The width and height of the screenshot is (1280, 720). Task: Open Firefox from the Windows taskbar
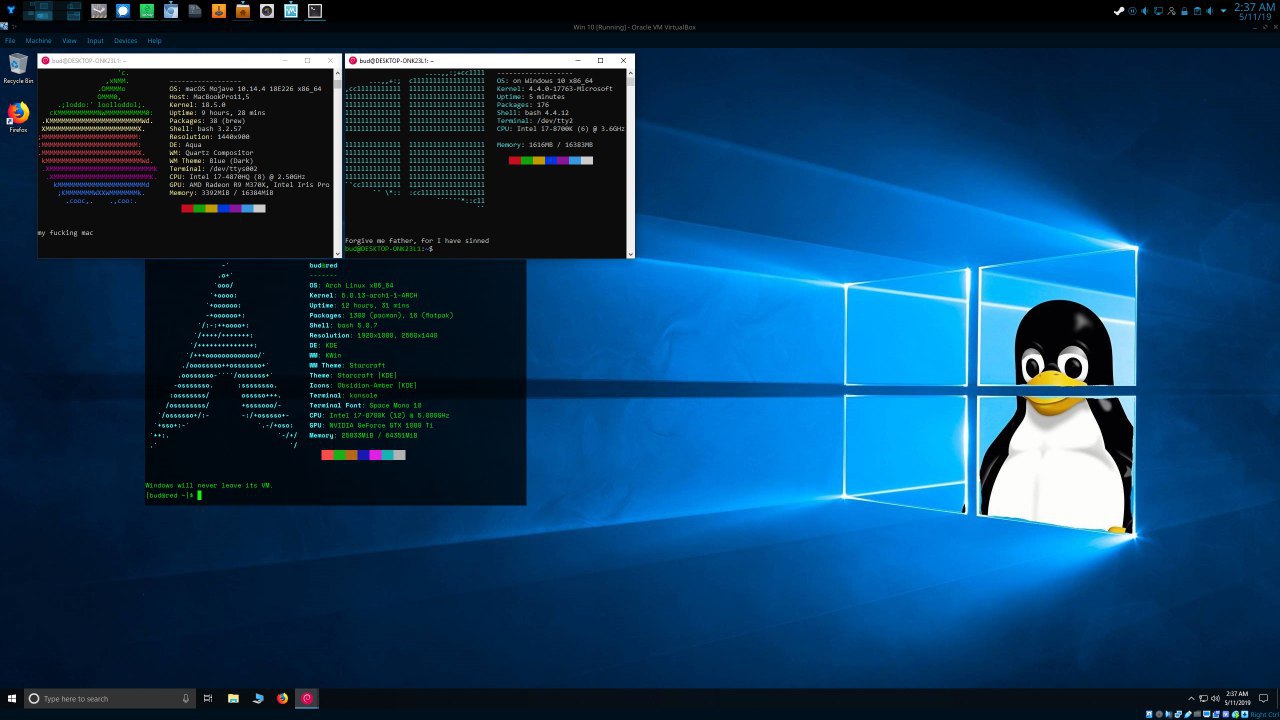pyautogui.click(x=282, y=698)
